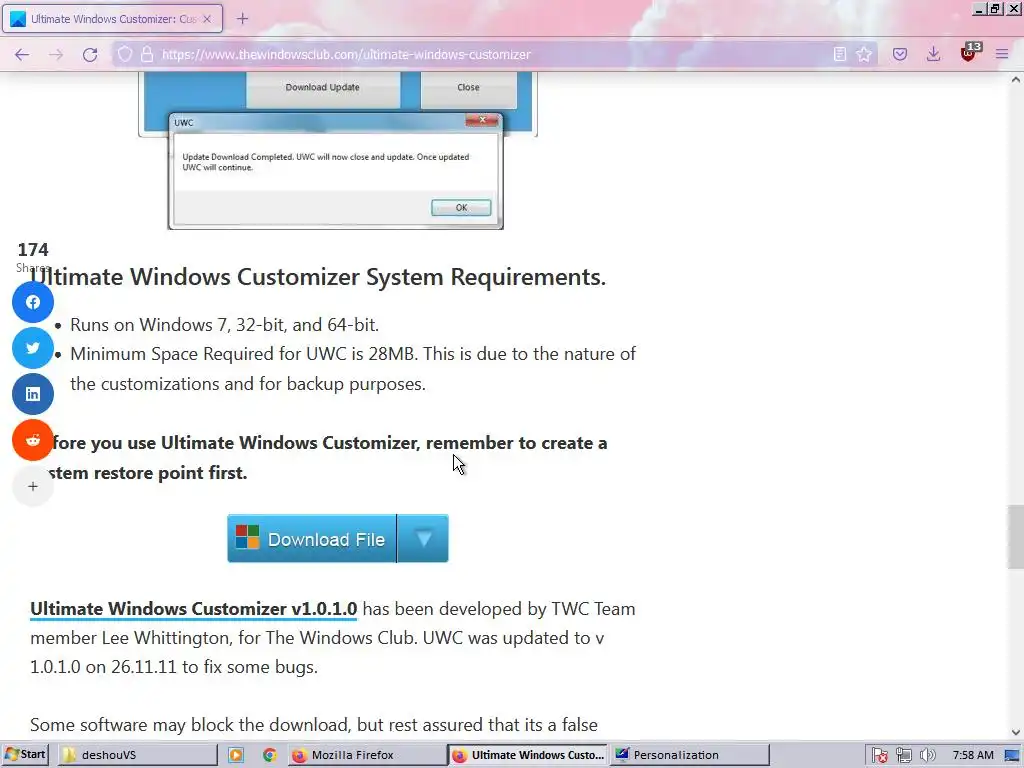Share article on Facebook
Screen dimensions: 1024x768
(33, 302)
